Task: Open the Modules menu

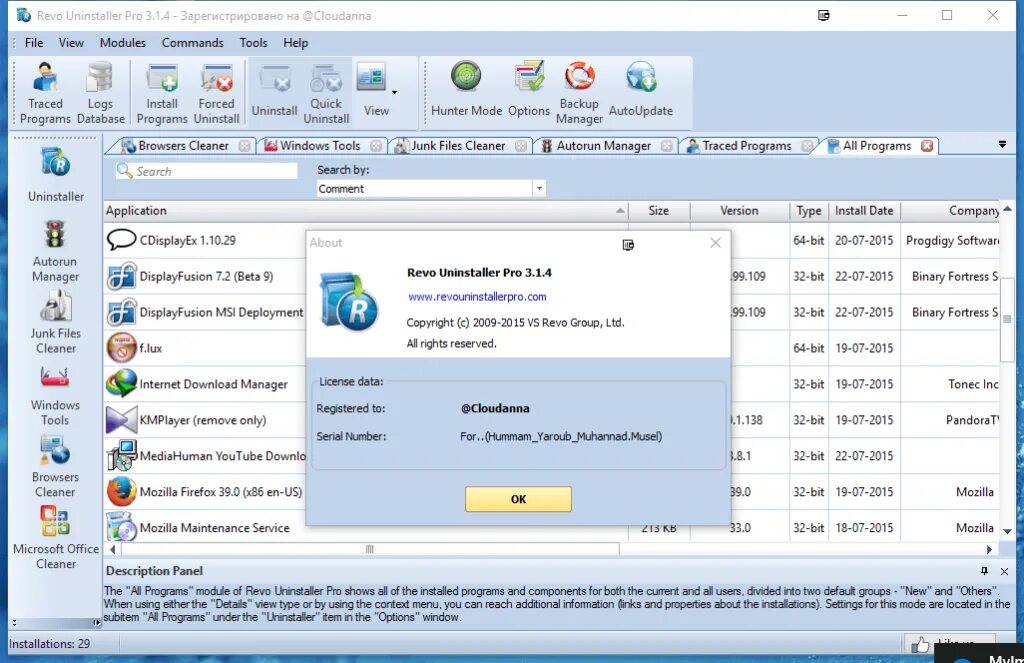Action: pos(122,42)
